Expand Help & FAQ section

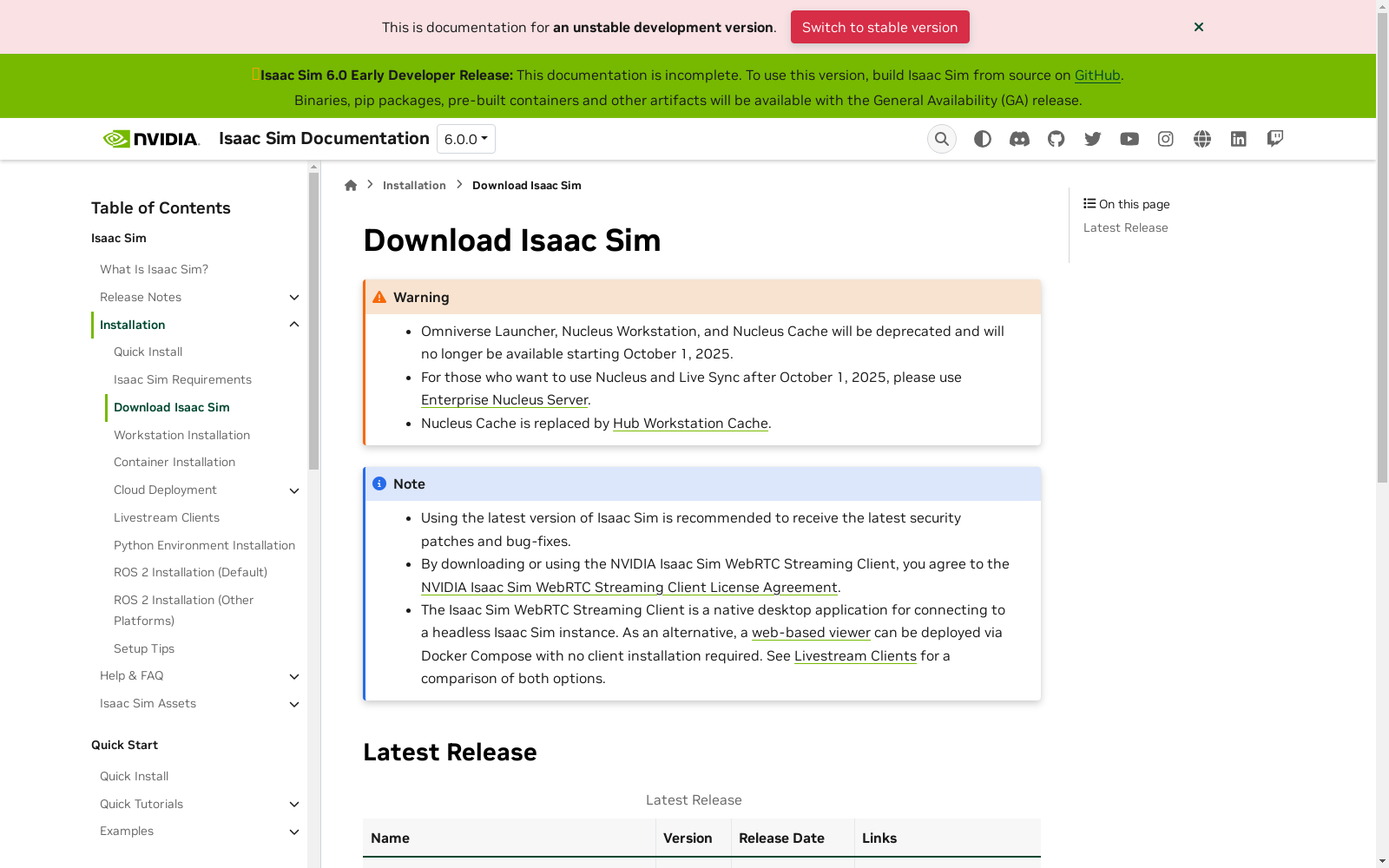[294, 676]
